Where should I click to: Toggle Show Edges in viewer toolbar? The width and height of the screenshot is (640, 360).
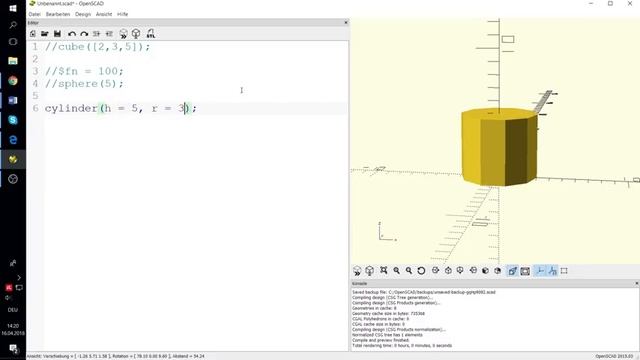[x=564, y=271]
